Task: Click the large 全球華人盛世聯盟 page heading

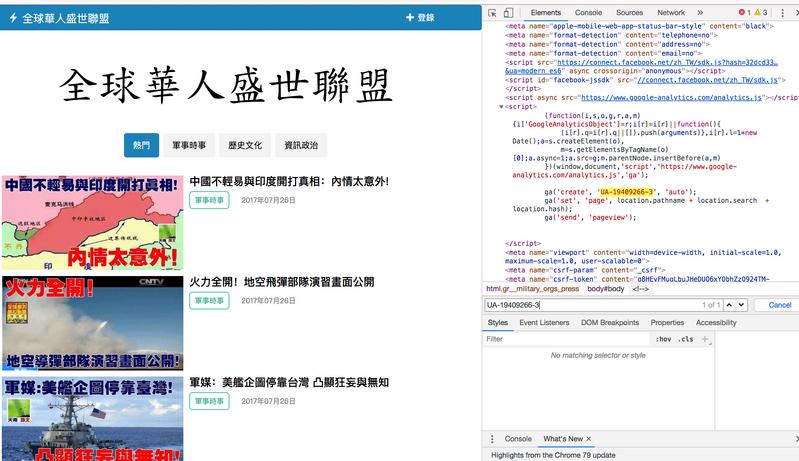Action: pos(226,86)
